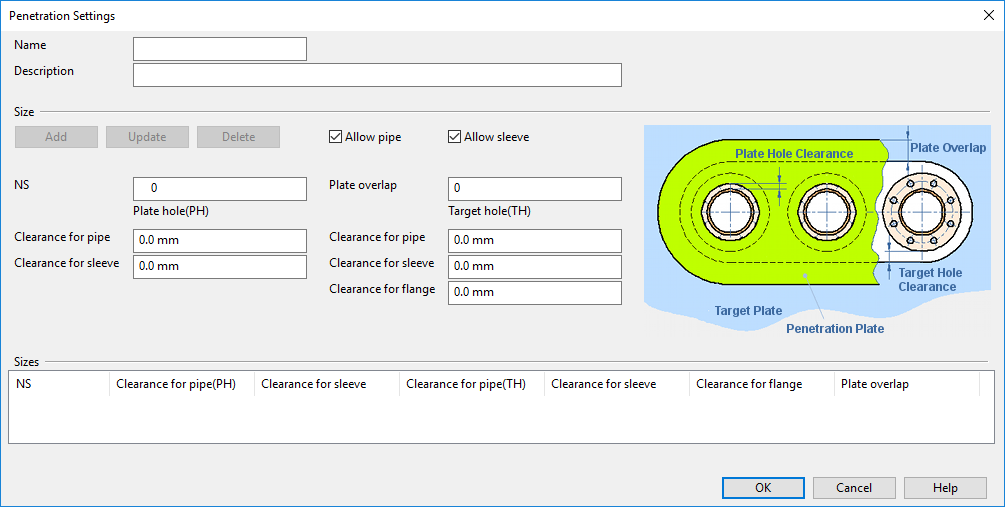Close the Penetration Settings dialog
The height and width of the screenshot is (507, 1005).
(x=987, y=15)
